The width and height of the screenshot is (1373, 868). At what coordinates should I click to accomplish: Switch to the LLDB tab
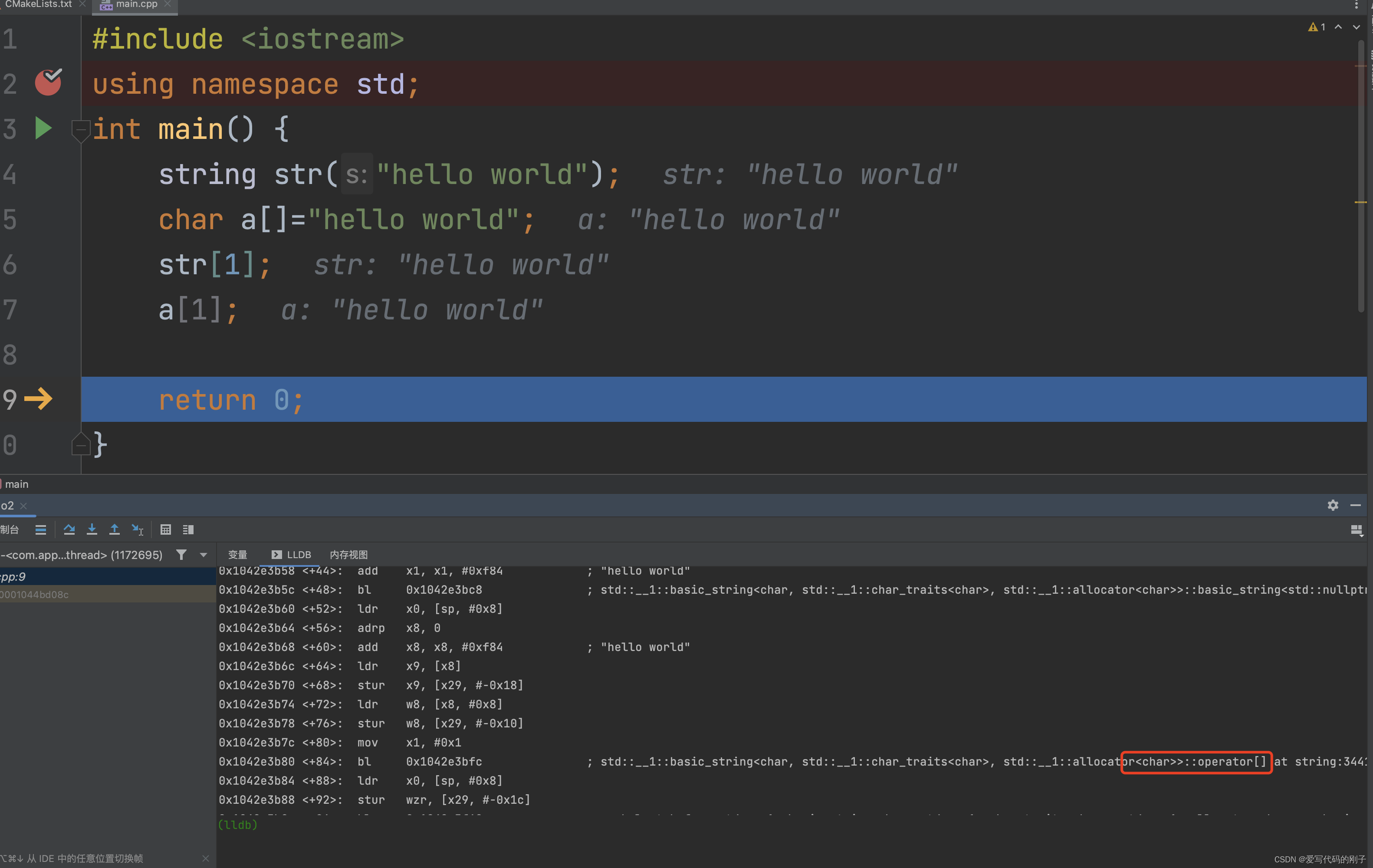click(x=291, y=555)
